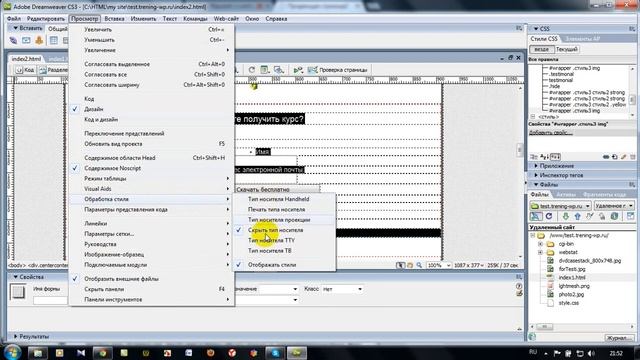The image size is (640, 360).
Task: Click the Skype icon in taskbar
Action: [x=275, y=353]
